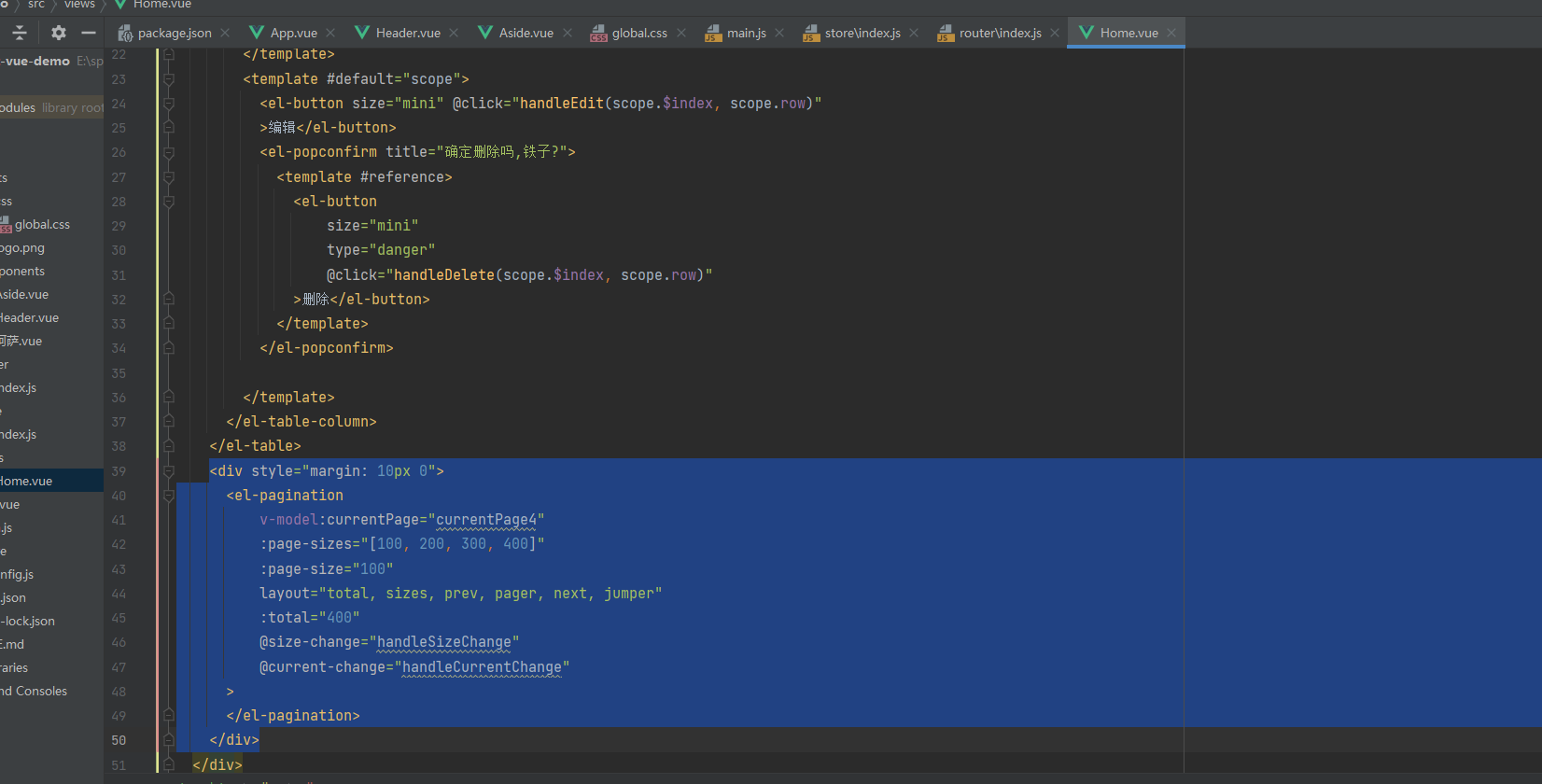Click fold marker at line 38 closing el-table
The height and width of the screenshot is (784, 1542).
[x=169, y=446]
